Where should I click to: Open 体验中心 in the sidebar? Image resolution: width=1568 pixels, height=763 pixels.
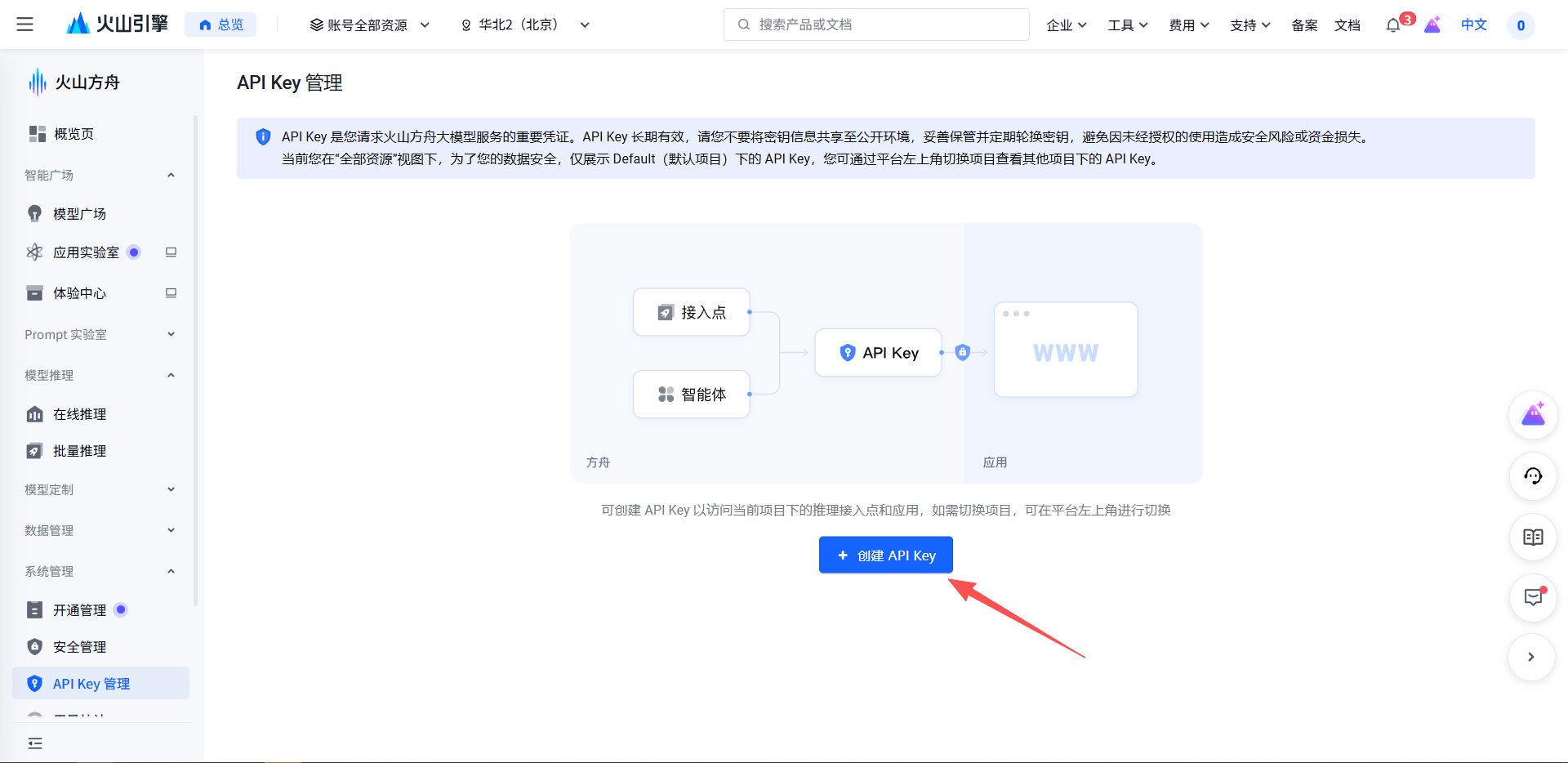[79, 293]
